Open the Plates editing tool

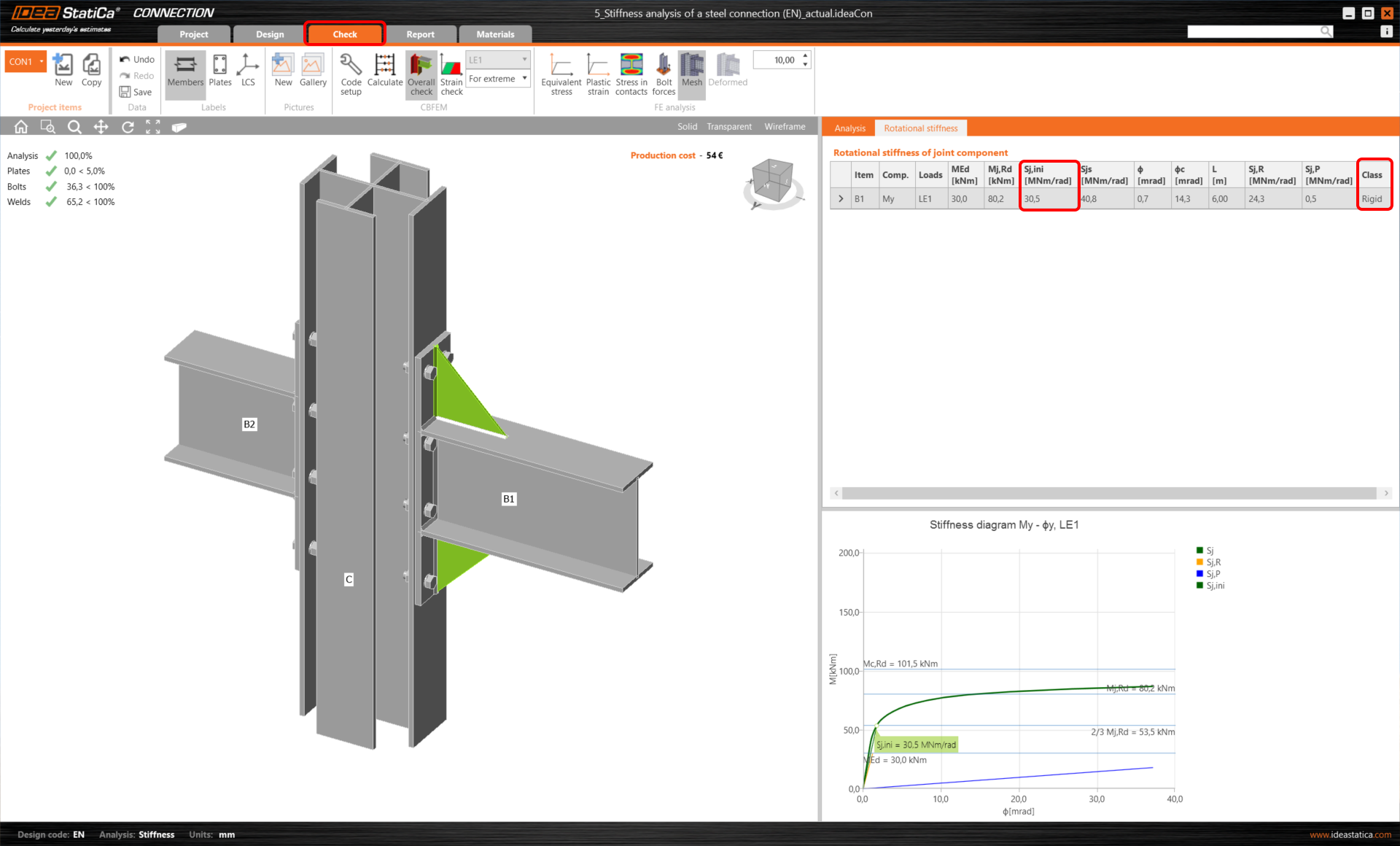[x=219, y=73]
